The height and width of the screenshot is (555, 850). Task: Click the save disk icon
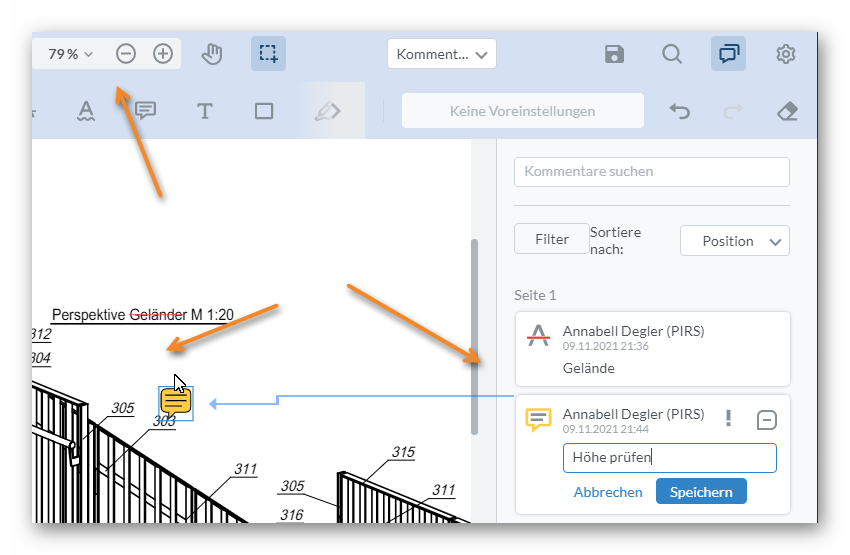tap(615, 54)
